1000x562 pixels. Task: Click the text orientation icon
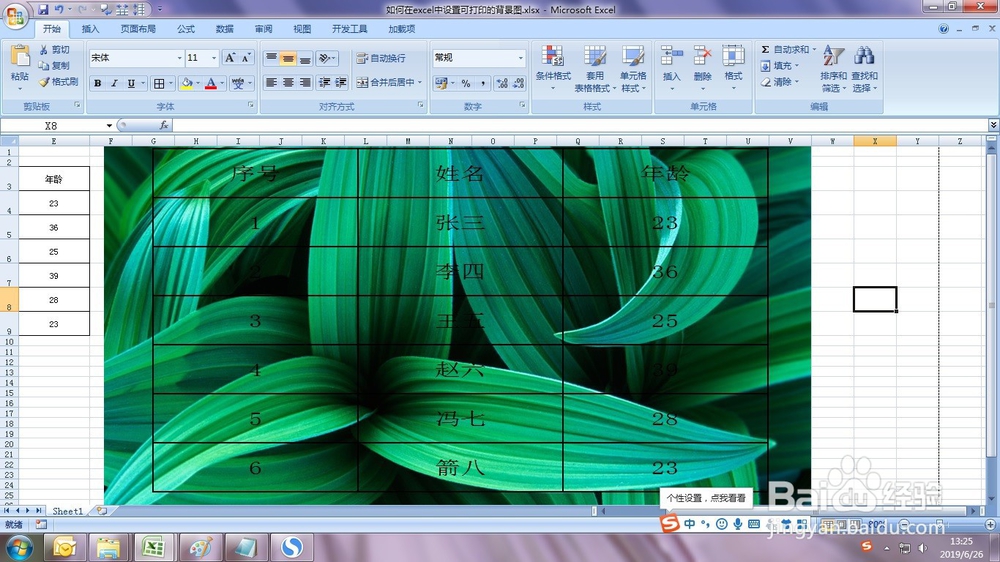coord(325,58)
